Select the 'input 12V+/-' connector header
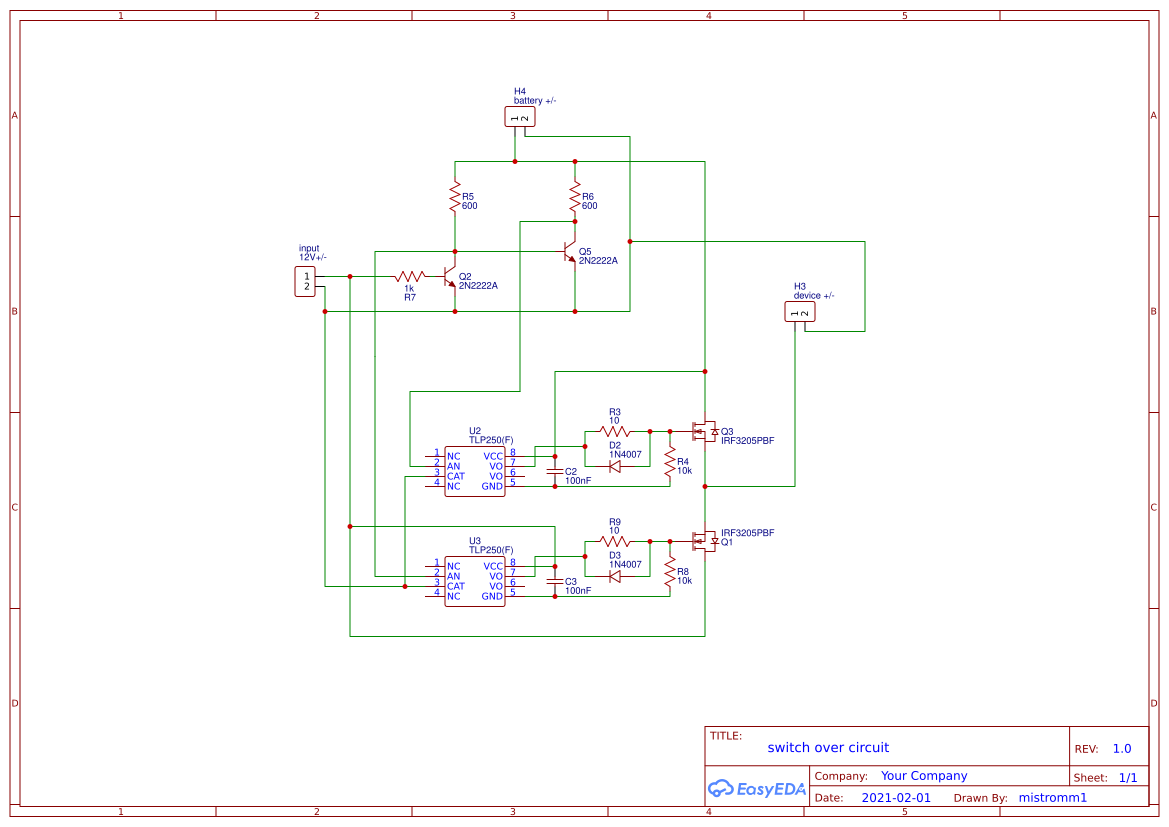Screen dimensions: 1169x827 (303, 281)
